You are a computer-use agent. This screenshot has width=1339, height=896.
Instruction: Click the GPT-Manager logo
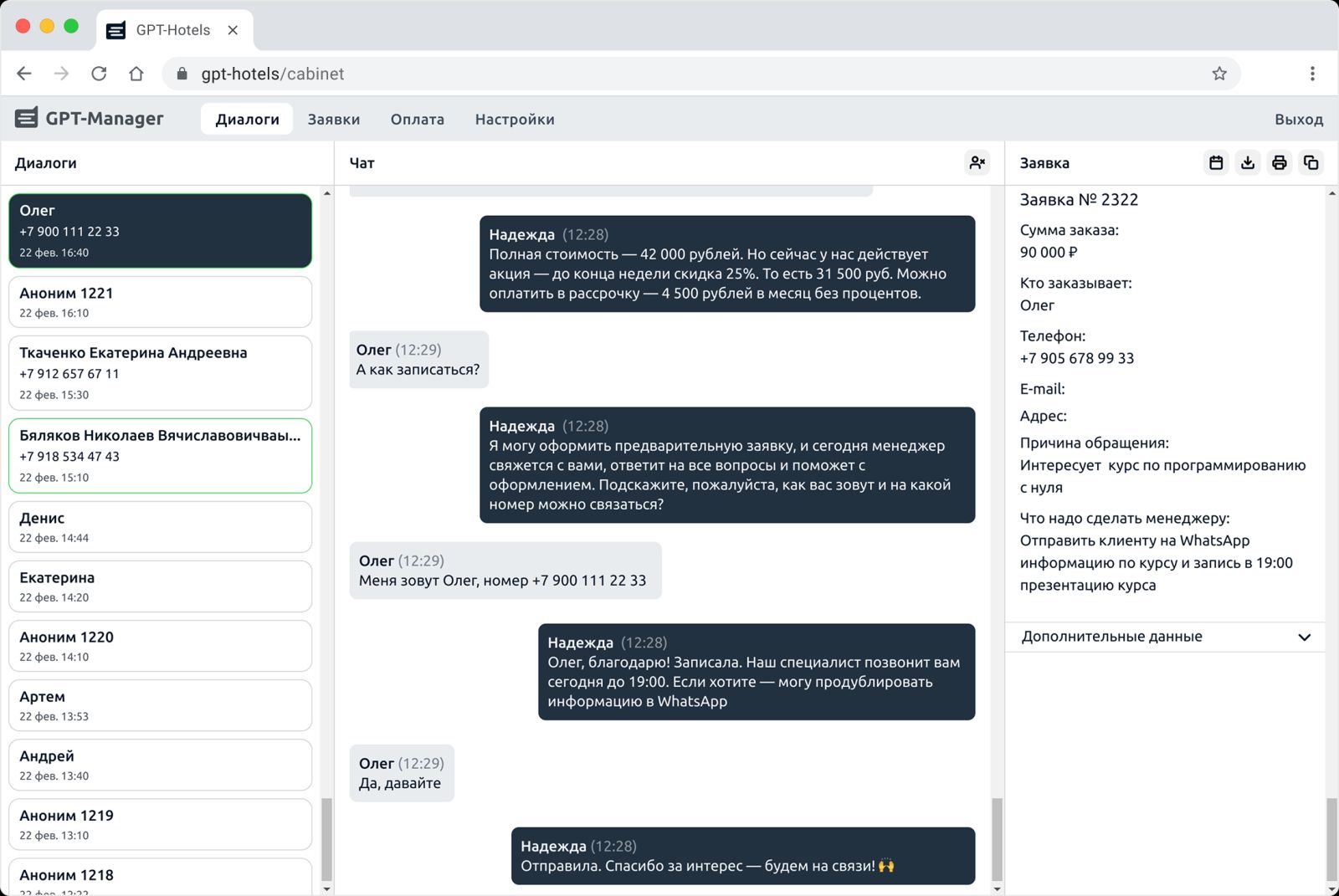tap(90, 119)
